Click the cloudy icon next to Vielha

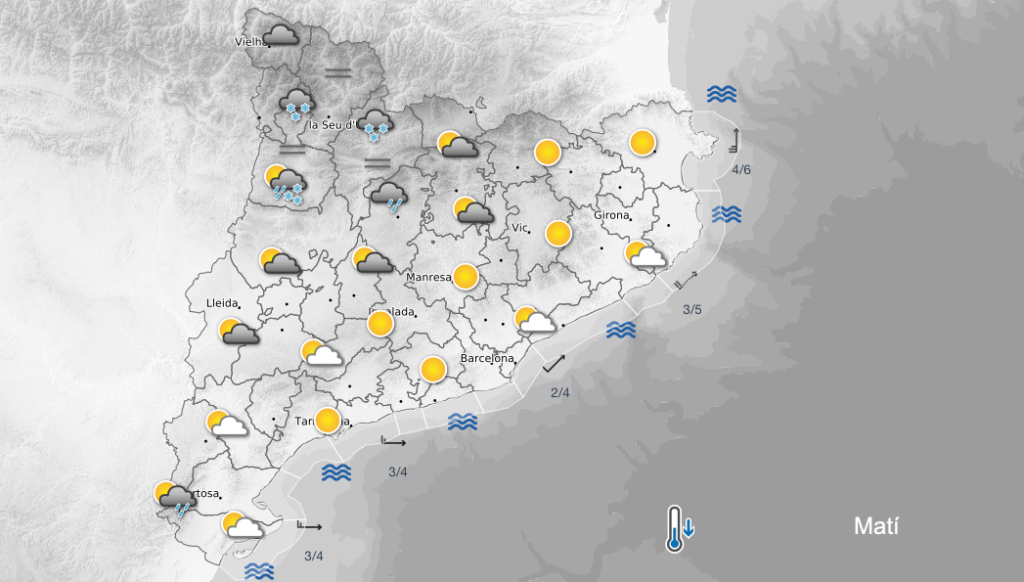pos(281,35)
